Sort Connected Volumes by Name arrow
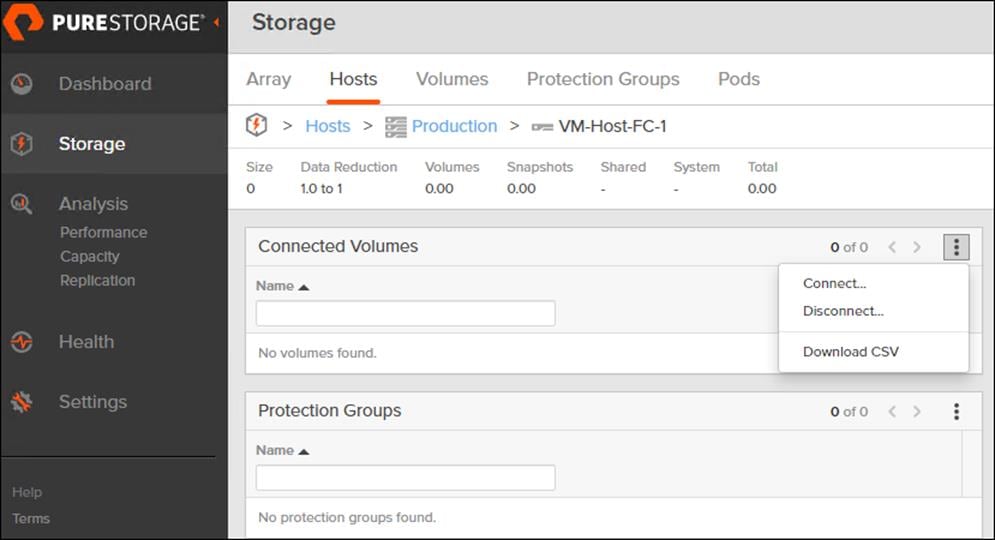The image size is (995, 540). (304, 287)
